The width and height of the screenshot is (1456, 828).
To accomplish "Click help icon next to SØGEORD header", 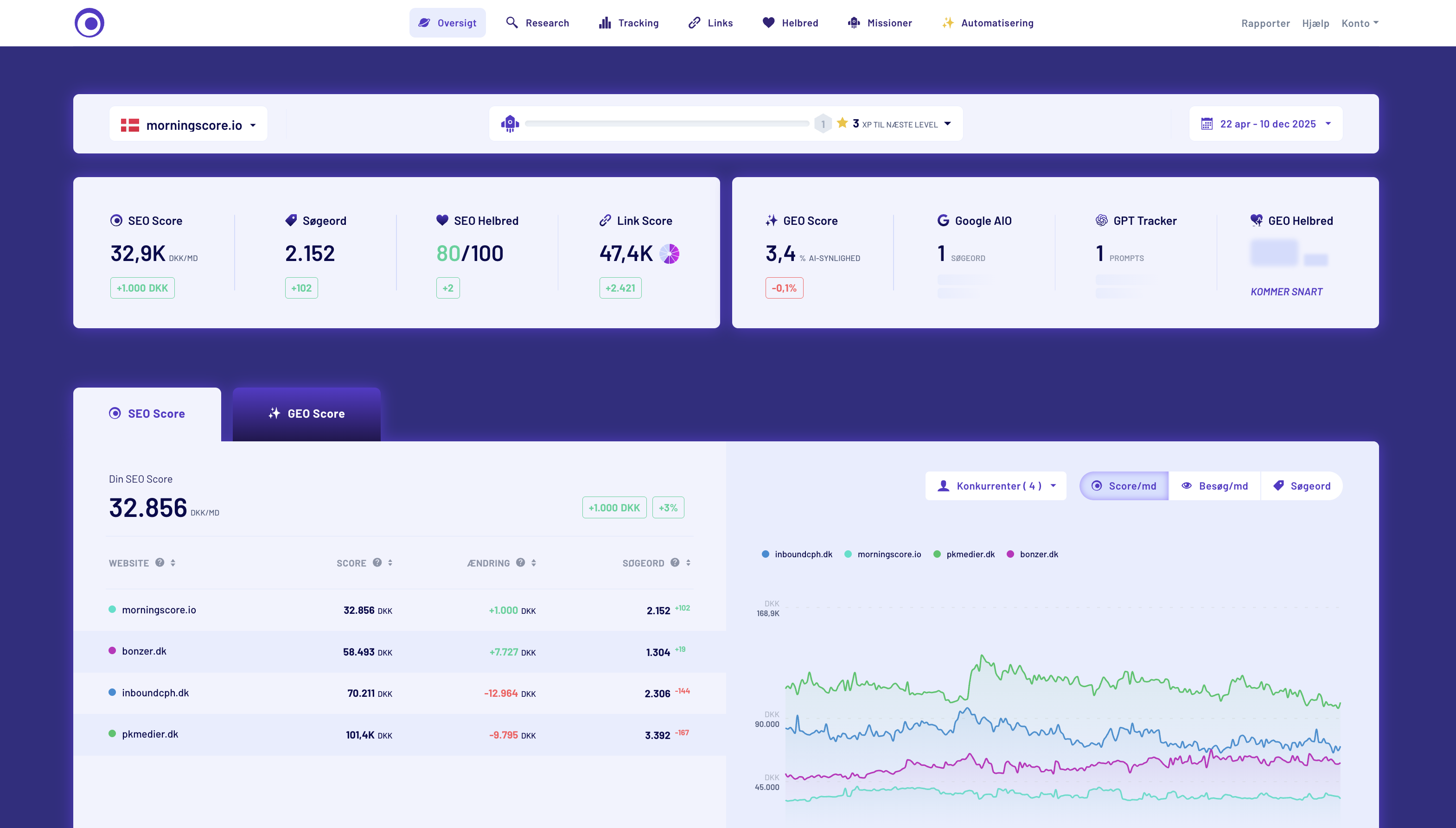I will pyautogui.click(x=675, y=562).
